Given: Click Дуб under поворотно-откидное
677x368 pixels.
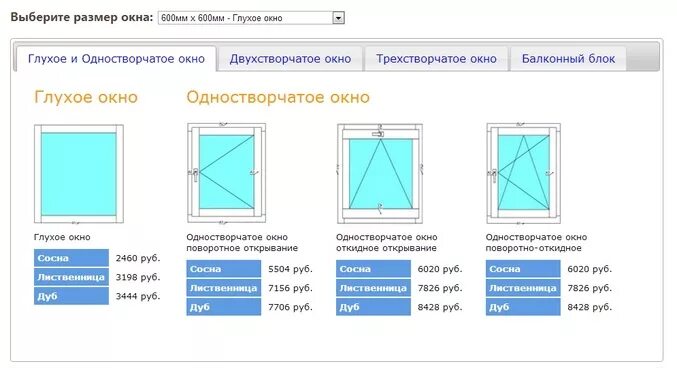Looking at the screenshot, I should coord(523,307).
